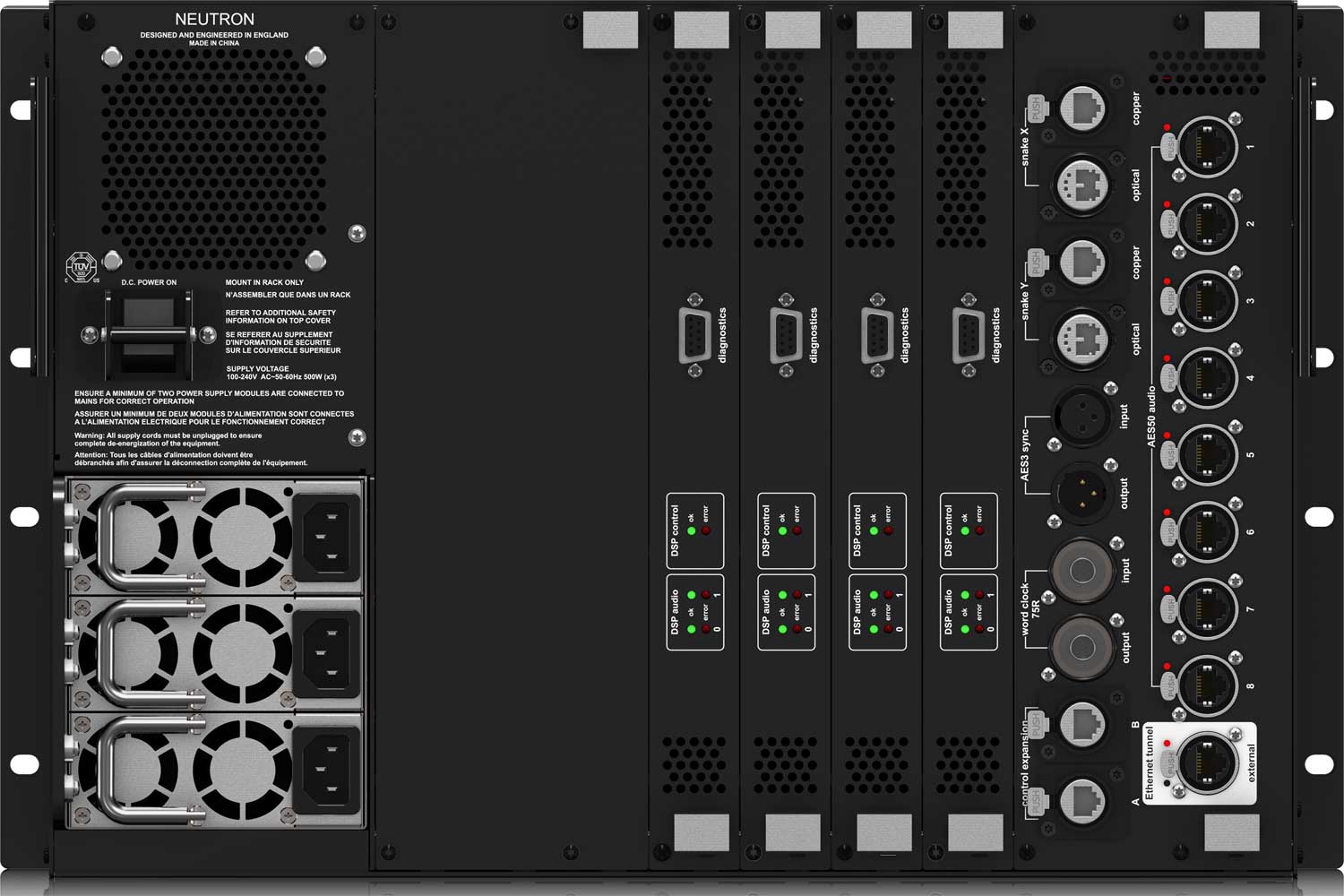Click the word clock input BNC connector
This screenshot has height=896, width=1344.
point(1081,570)
